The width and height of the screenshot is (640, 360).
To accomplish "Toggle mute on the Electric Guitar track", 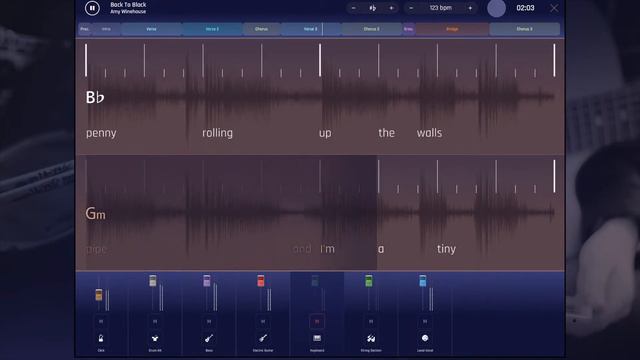I will pyautogui.click(x=263, y=322).
